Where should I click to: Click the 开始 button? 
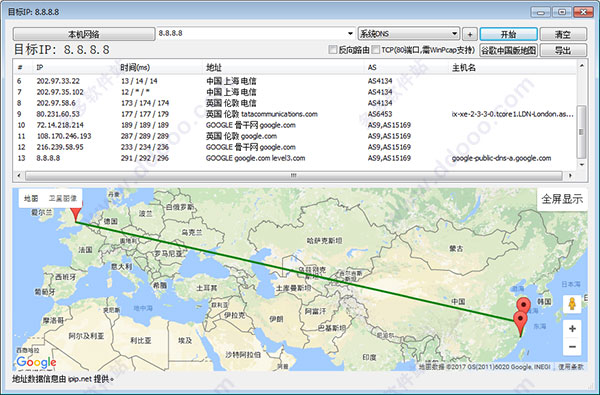509,34
